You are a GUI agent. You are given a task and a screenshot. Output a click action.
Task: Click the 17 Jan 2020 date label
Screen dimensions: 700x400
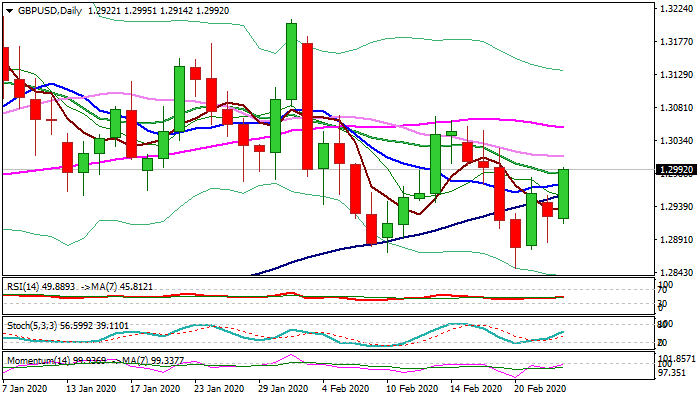pos(155,388)
